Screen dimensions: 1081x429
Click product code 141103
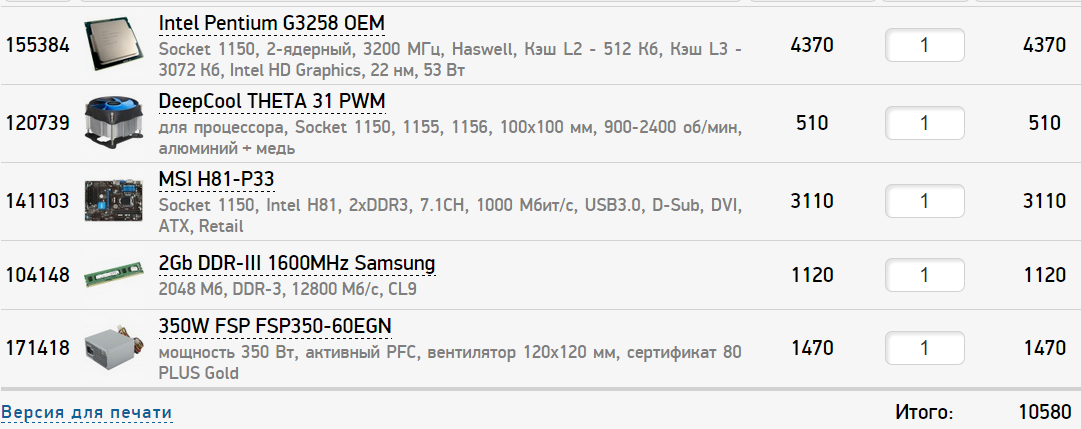[x=38, y=201]
